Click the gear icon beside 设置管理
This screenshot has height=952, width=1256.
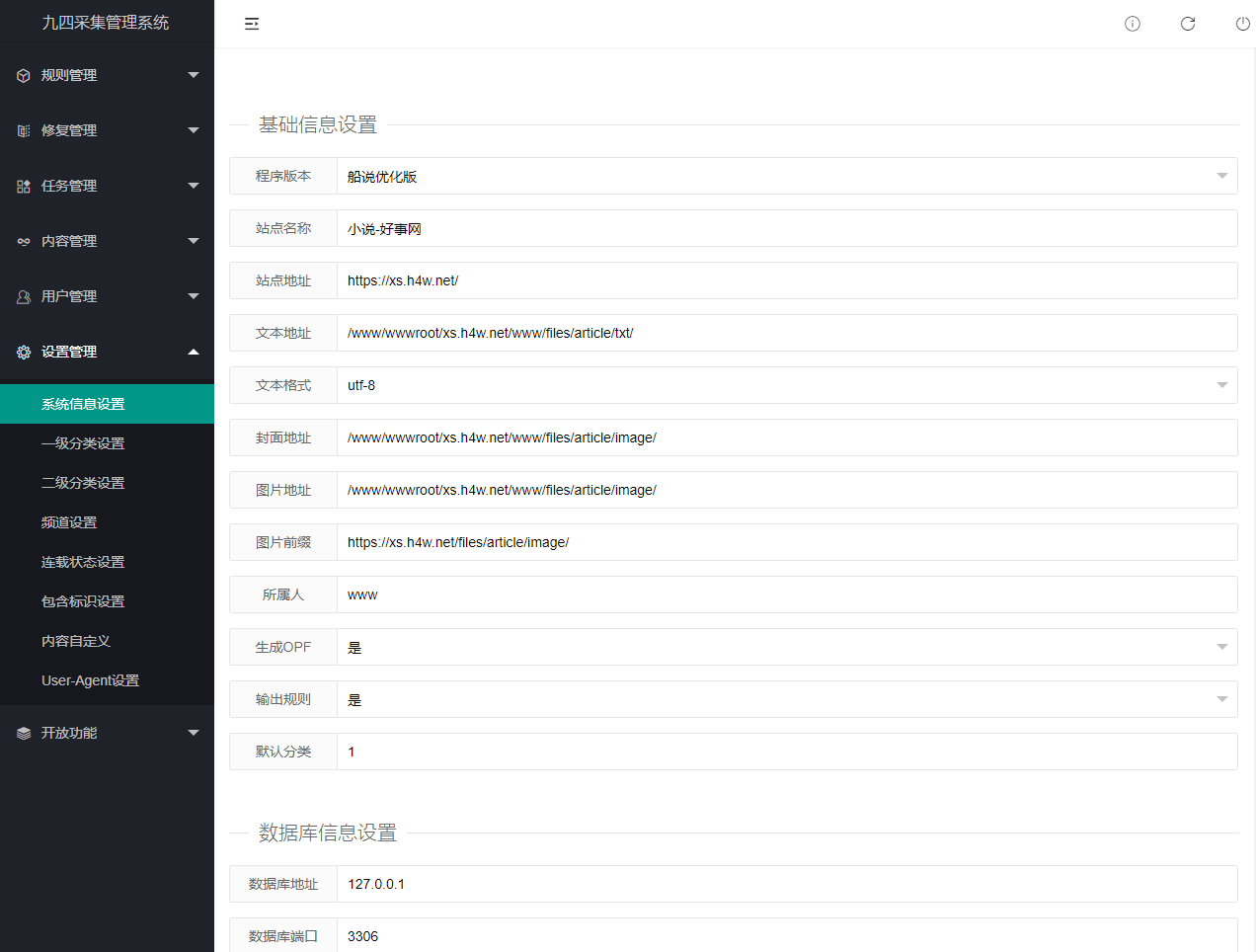pos(24,352)
